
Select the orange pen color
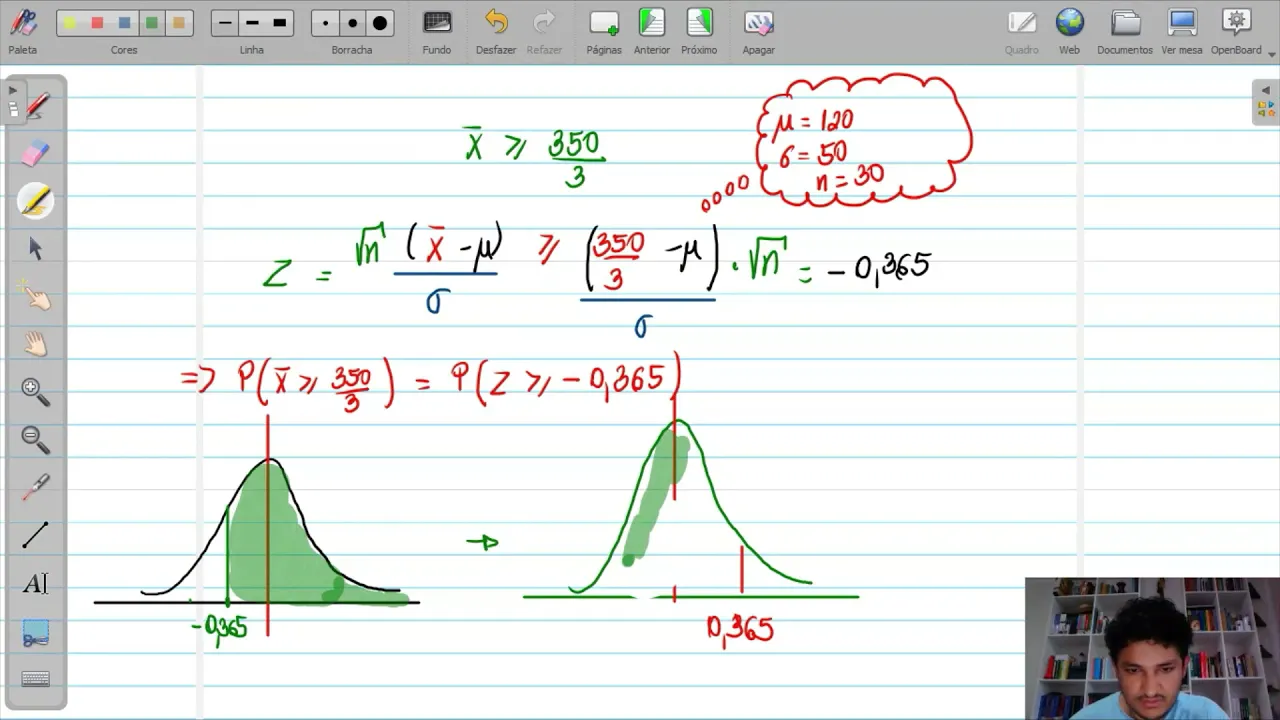178,23
